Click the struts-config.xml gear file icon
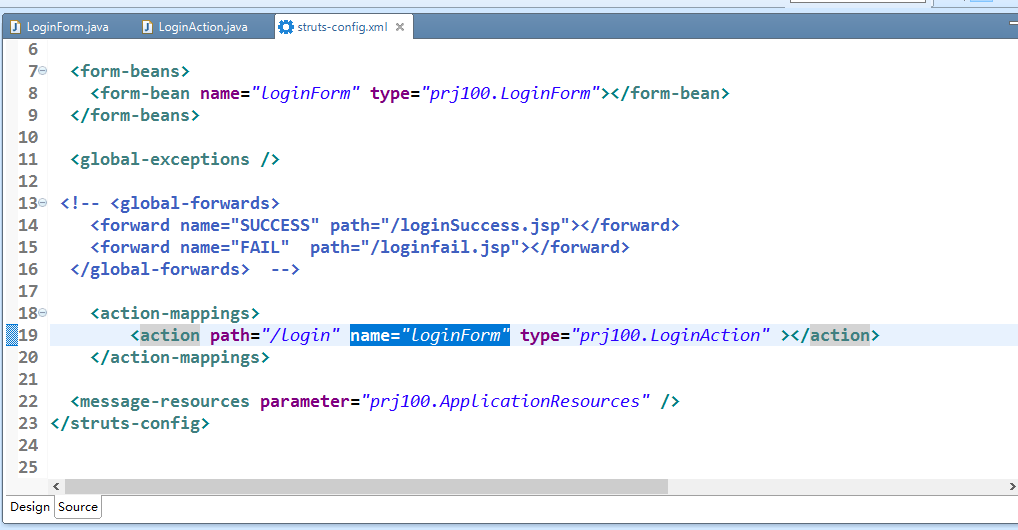 pyautogui.click(x=286, y=27)
